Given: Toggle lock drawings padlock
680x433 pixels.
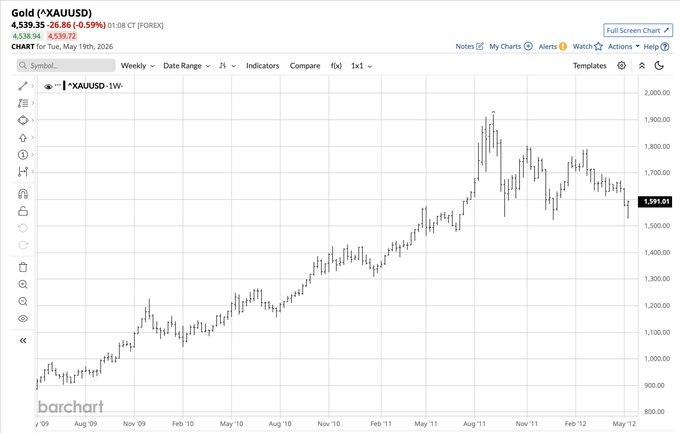Looking at the screenshot, I should click(x=23, y=211).
